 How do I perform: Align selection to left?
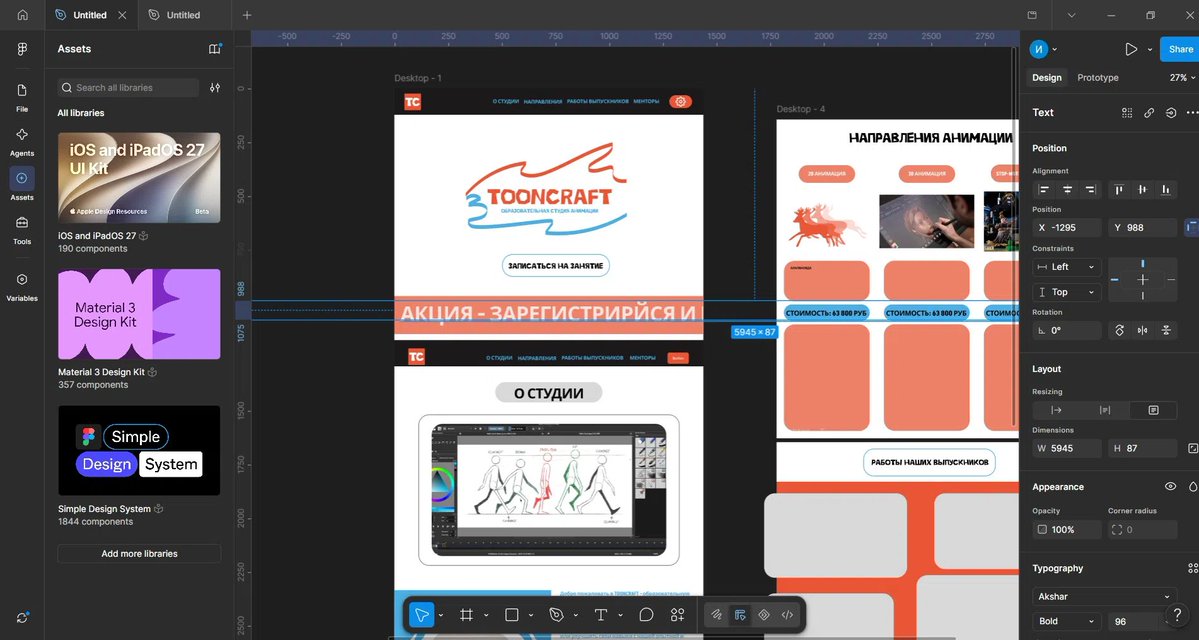pos(1044,190)
